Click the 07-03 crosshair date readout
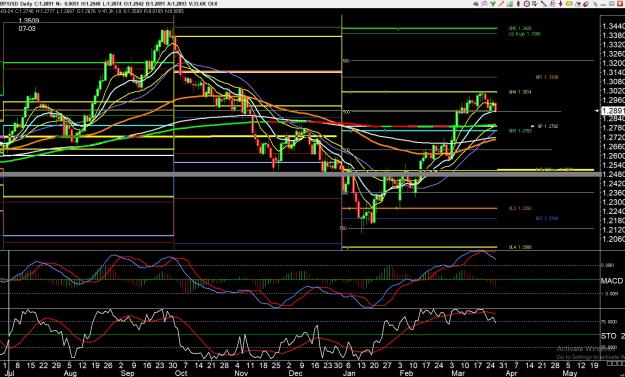The image size is (625, 377). coord(27,29)
